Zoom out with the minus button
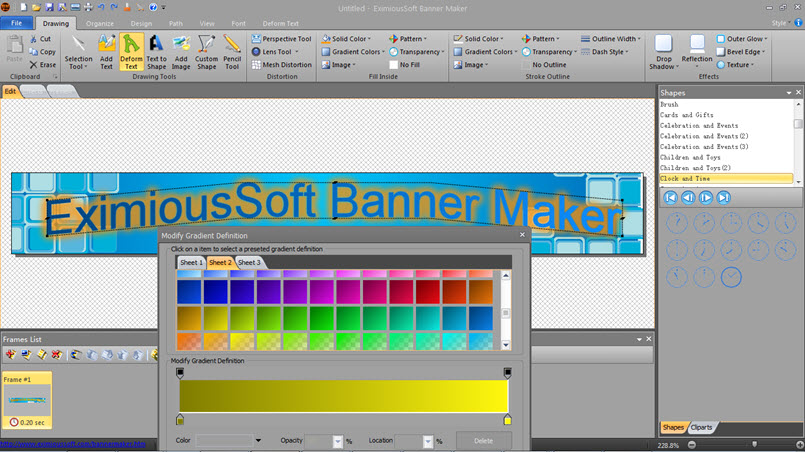 point(692,445)
